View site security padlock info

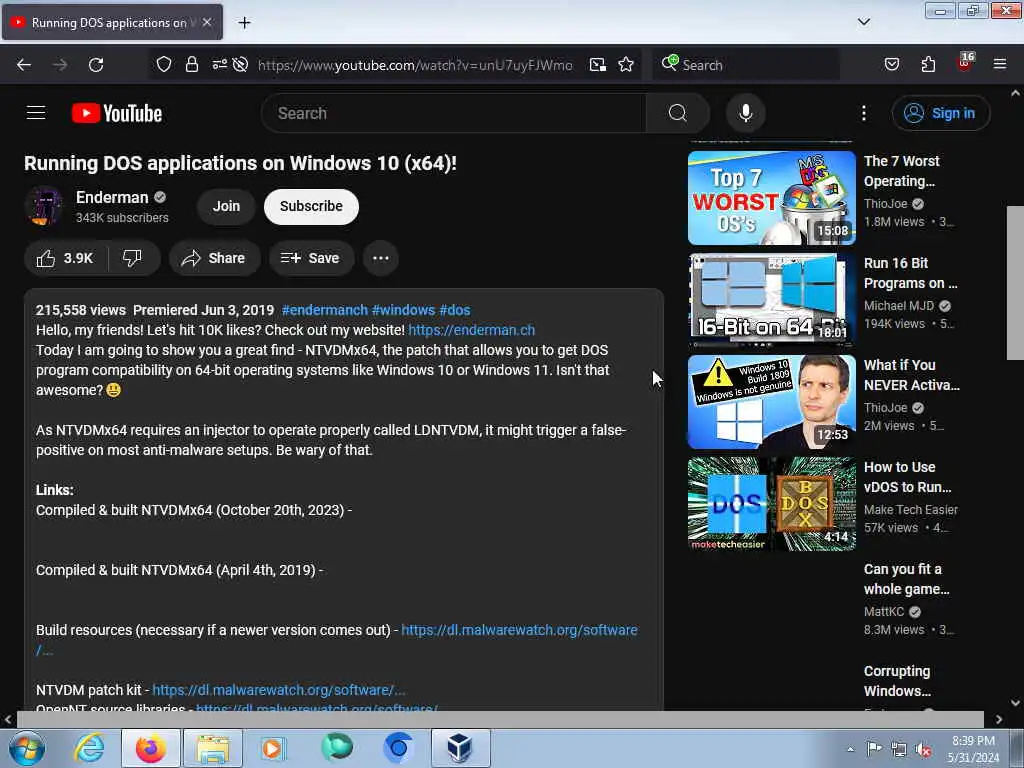pyautogui.click(x=191, y=65)
